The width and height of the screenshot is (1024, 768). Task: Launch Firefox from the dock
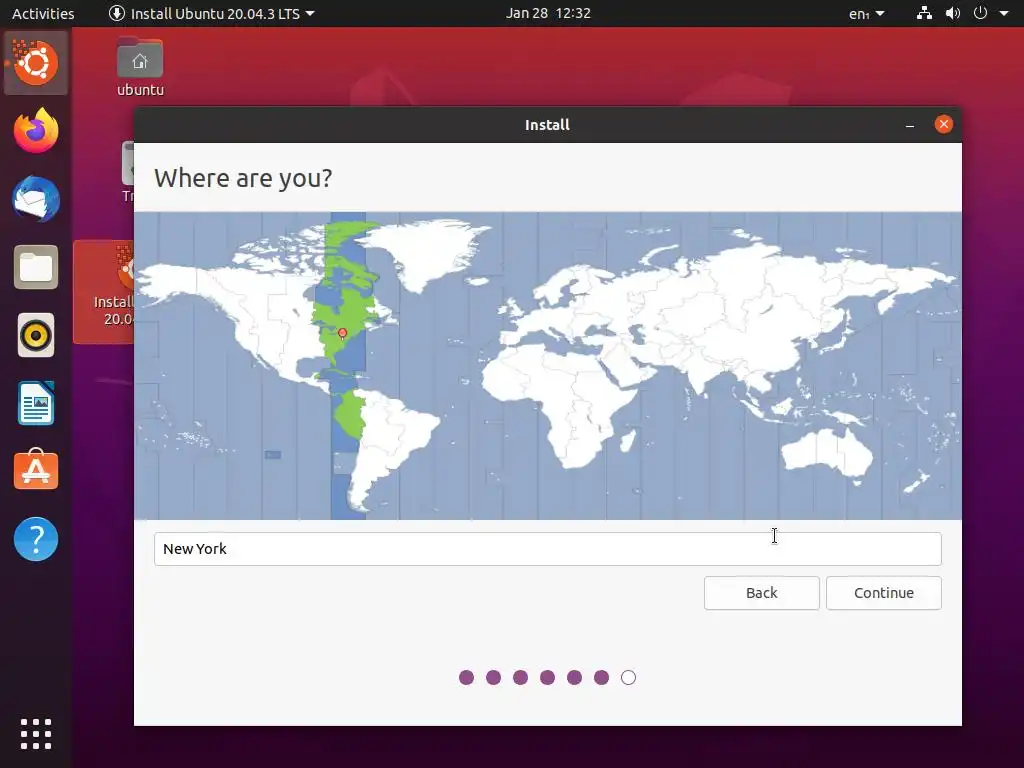click(x=36, y=131)
